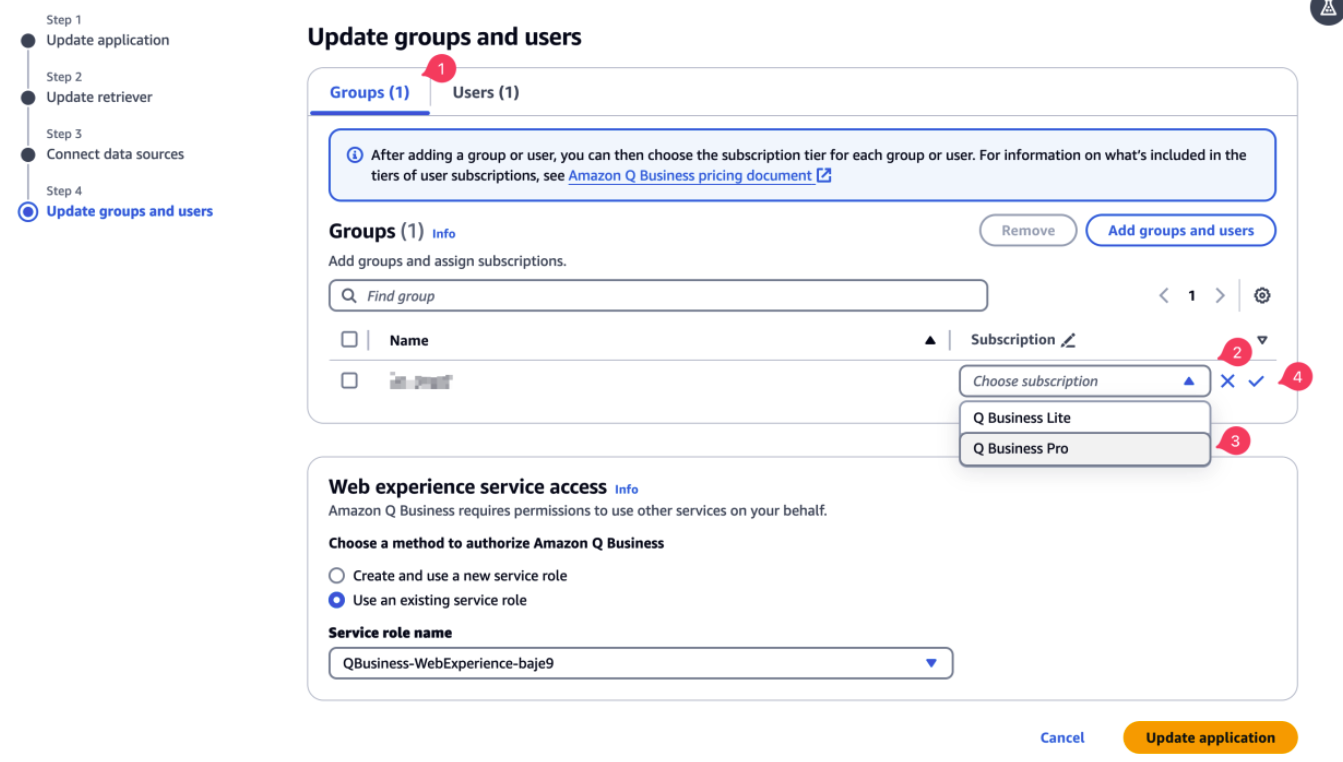Viewport: 1343px width, 762px height.
Task: Select 'Create and use a new service role'
Action: [337, 576]
